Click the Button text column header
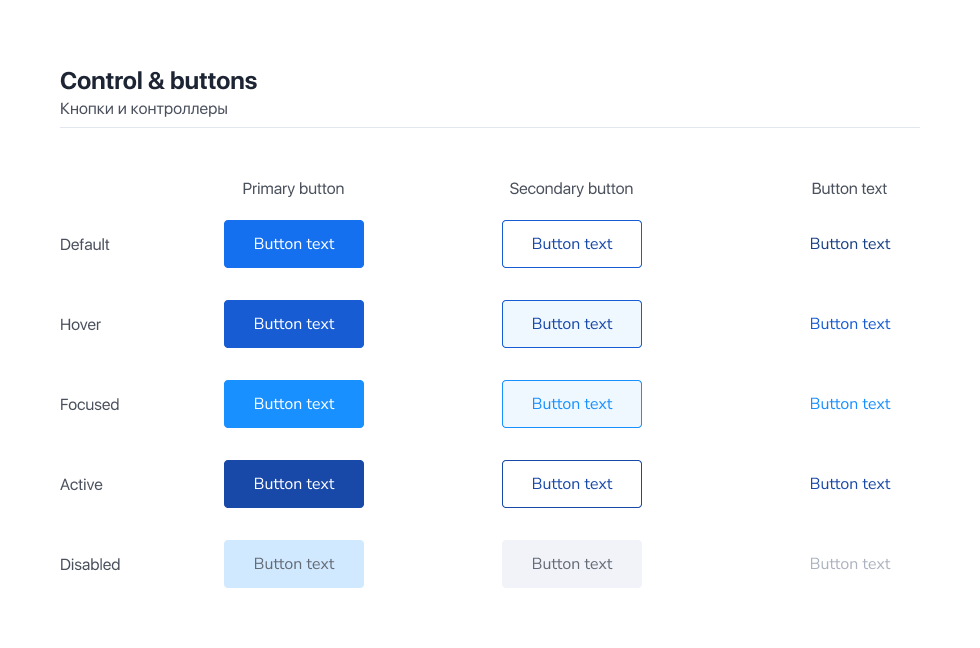 [x=849, y=189]
